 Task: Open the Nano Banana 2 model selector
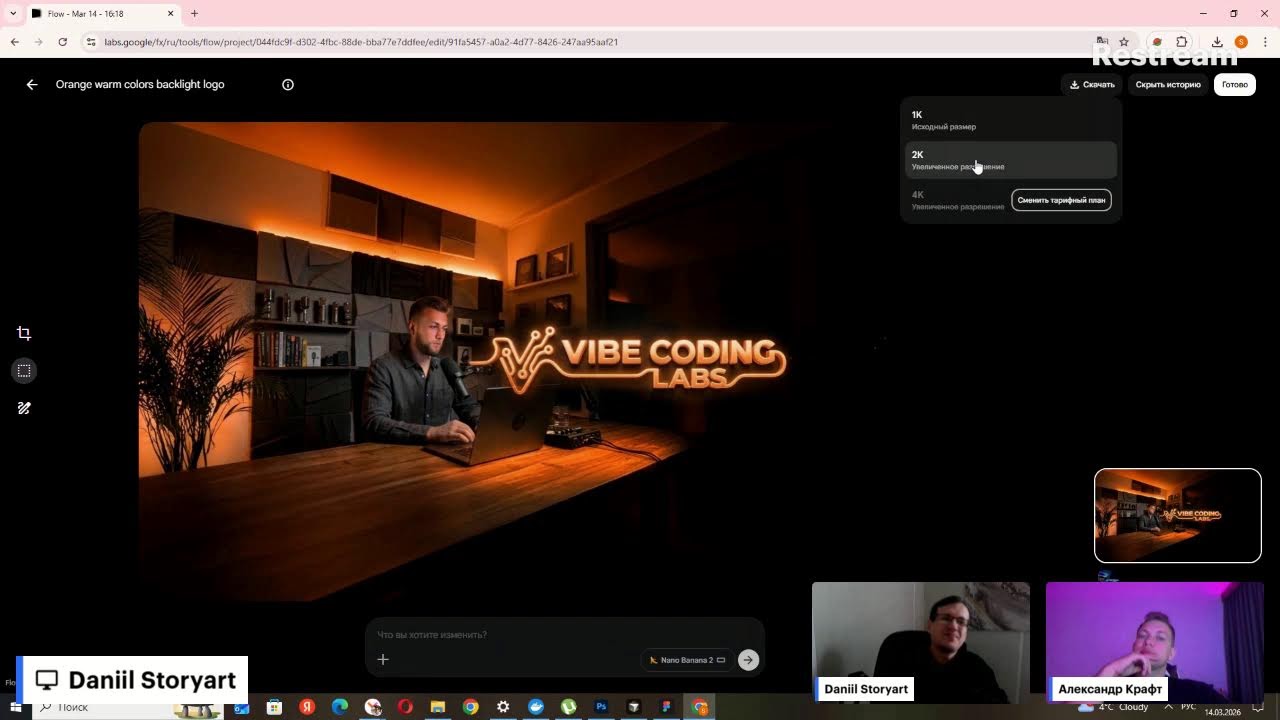coord(687,660)
